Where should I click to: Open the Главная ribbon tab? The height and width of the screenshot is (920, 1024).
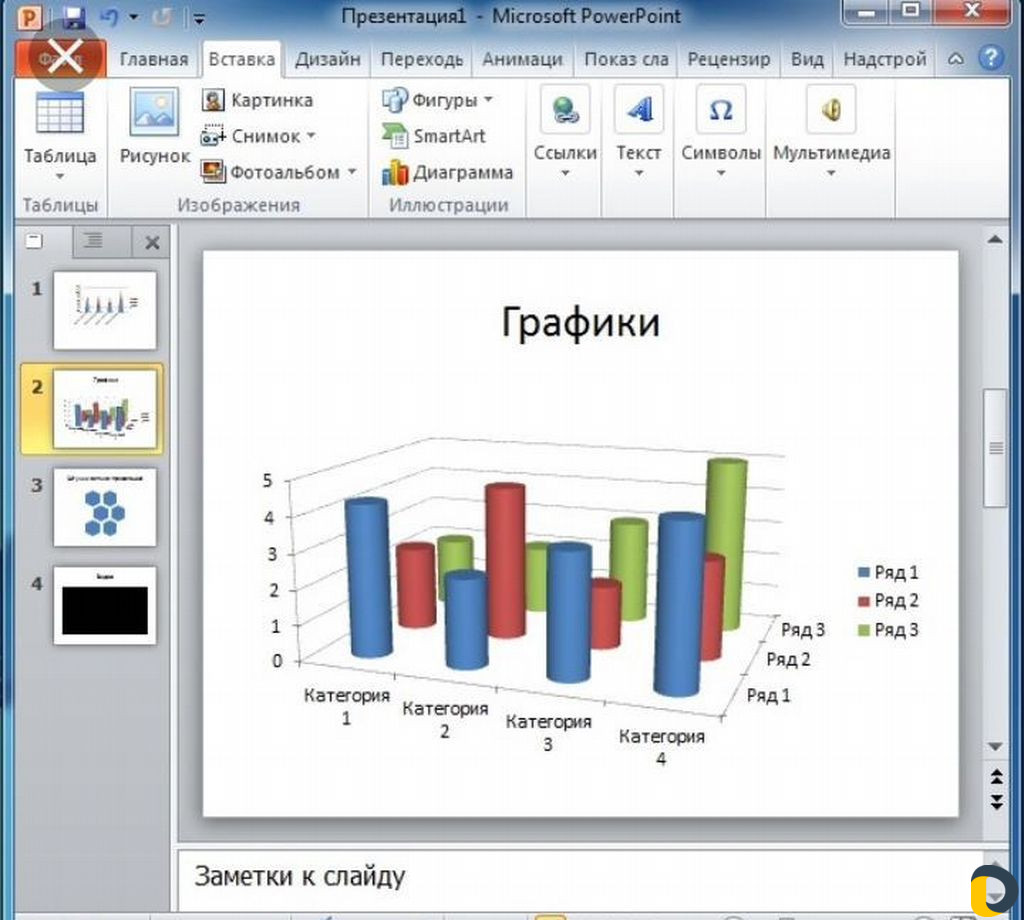(x=154, y=59)
